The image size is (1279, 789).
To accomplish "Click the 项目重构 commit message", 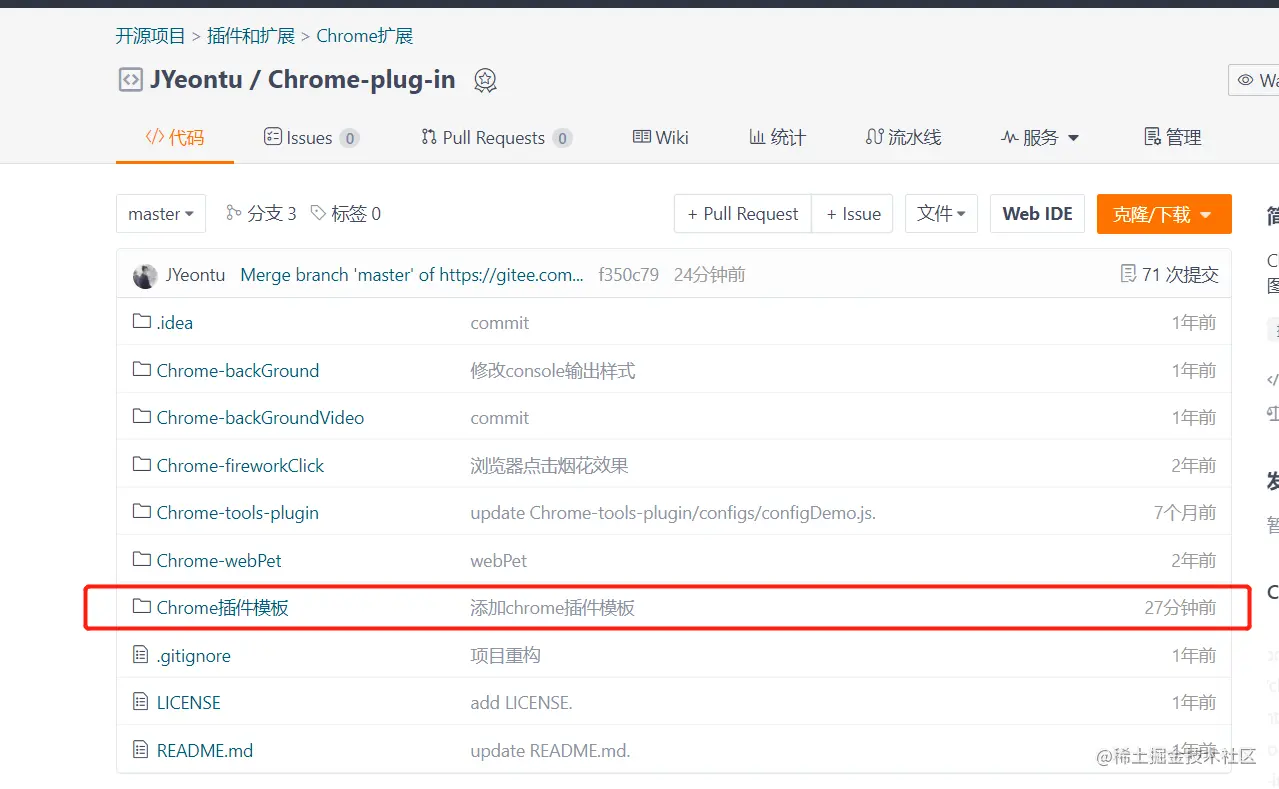I will 505,656.
